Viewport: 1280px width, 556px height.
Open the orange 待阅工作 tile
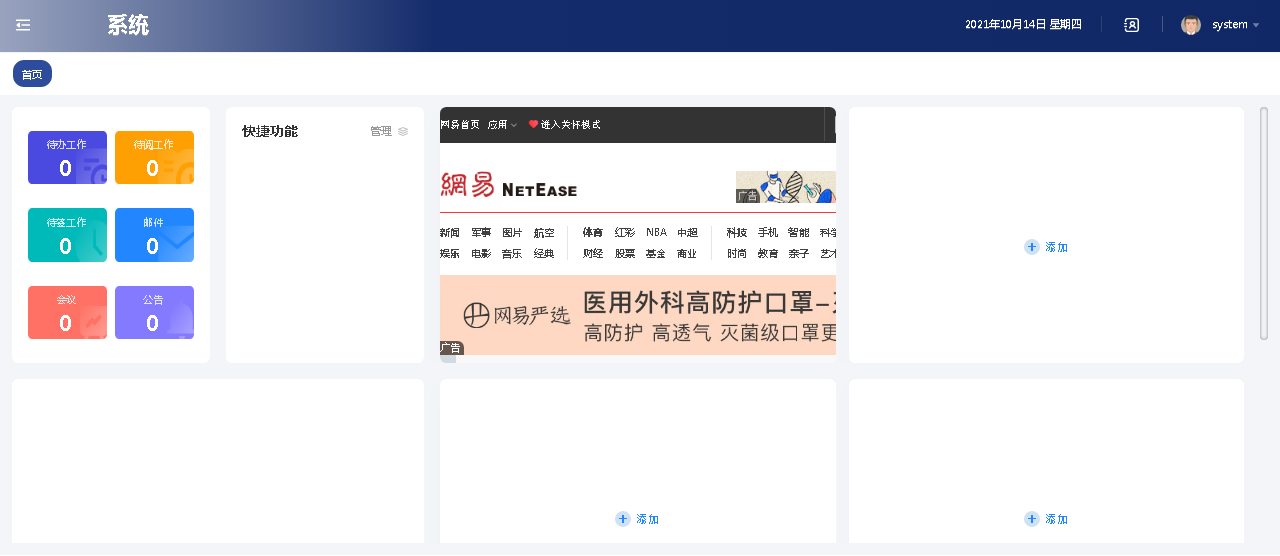click(154, 158)
